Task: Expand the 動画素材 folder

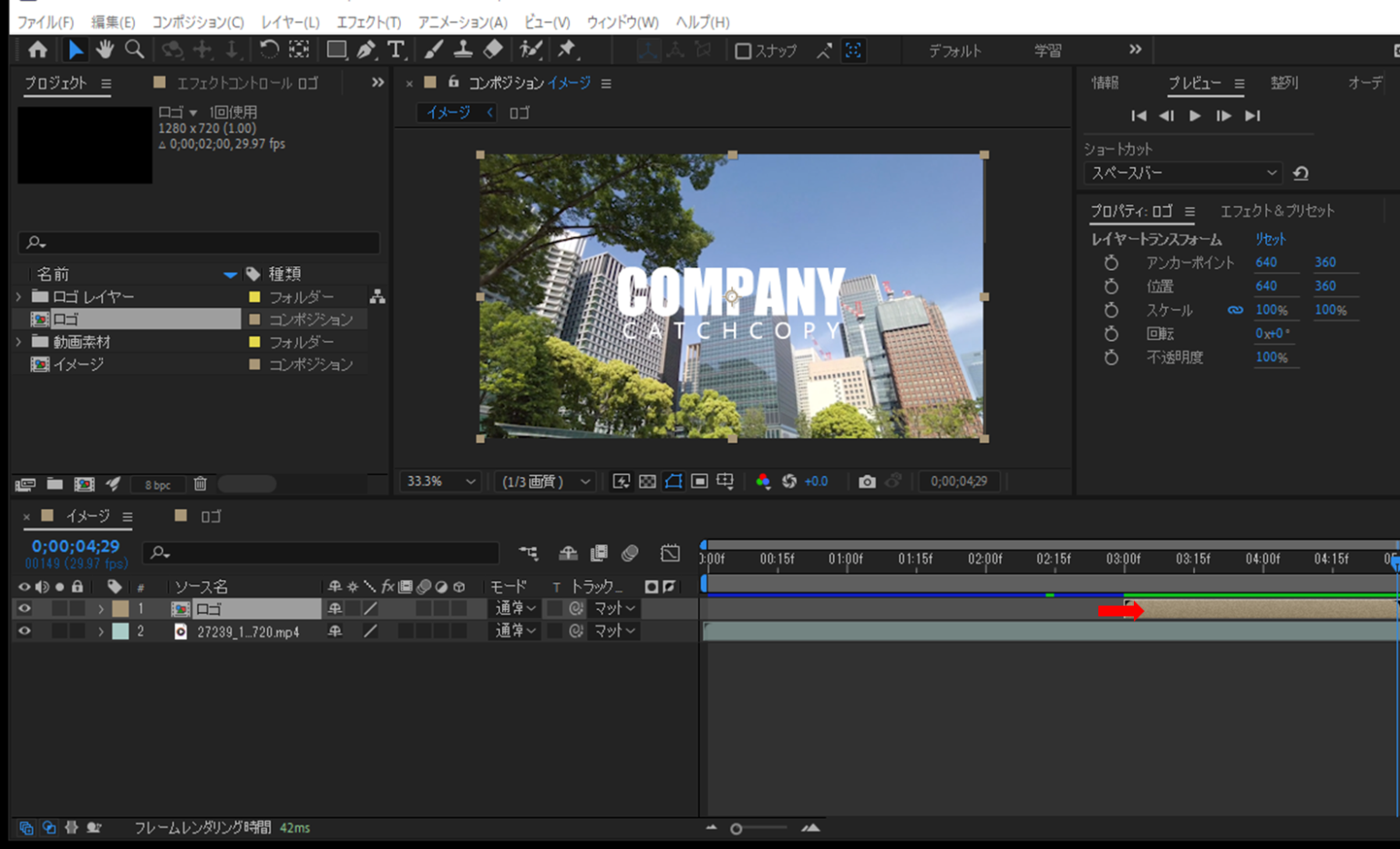Action: [x=19, y=342]
